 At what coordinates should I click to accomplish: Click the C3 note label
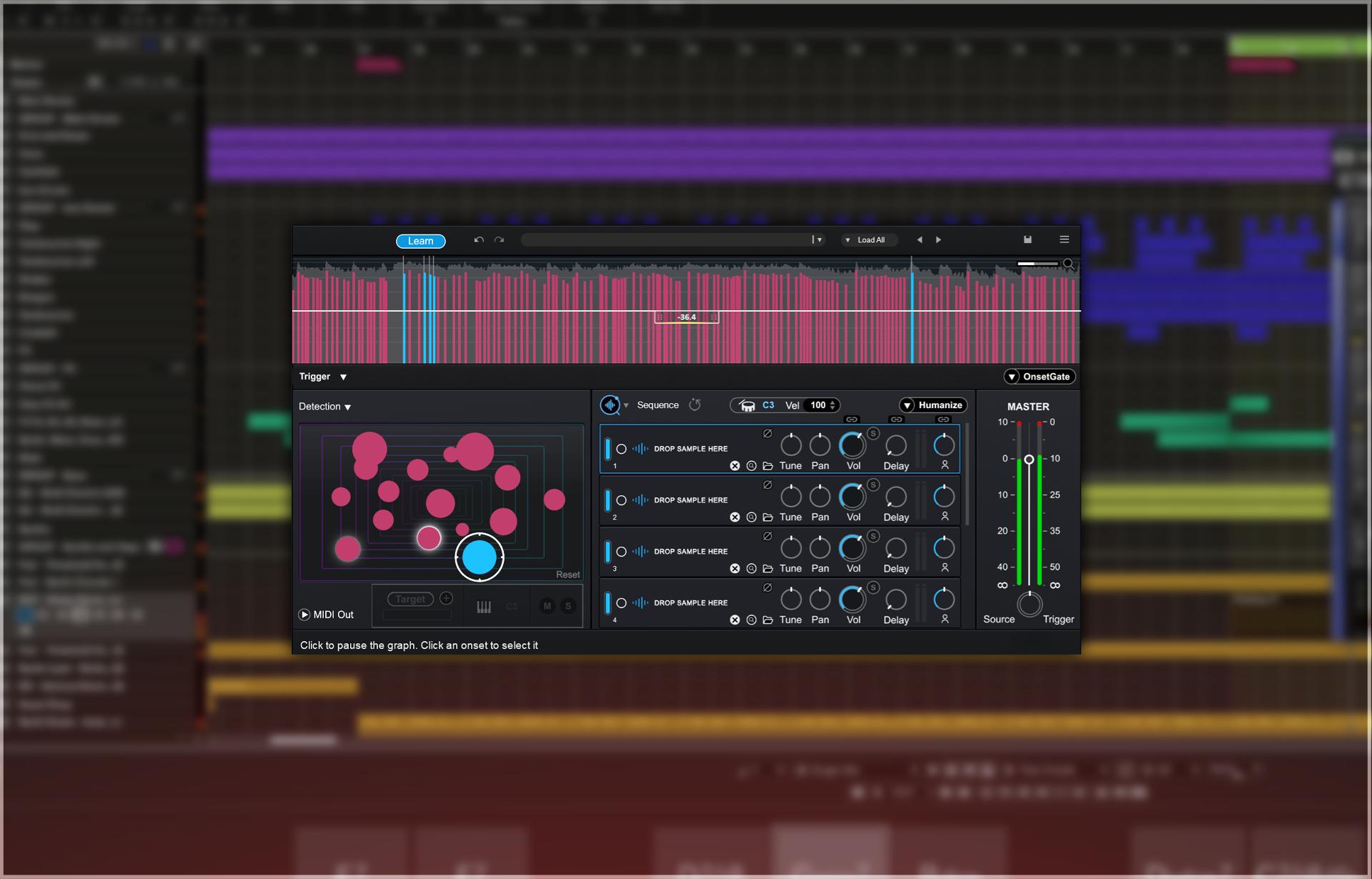768,405
